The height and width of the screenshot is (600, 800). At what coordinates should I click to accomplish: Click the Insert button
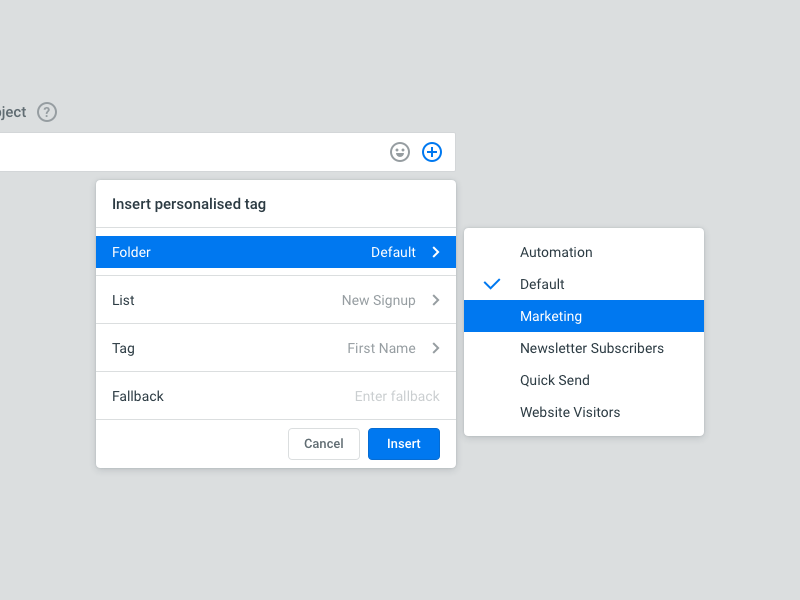pos(404,443)
